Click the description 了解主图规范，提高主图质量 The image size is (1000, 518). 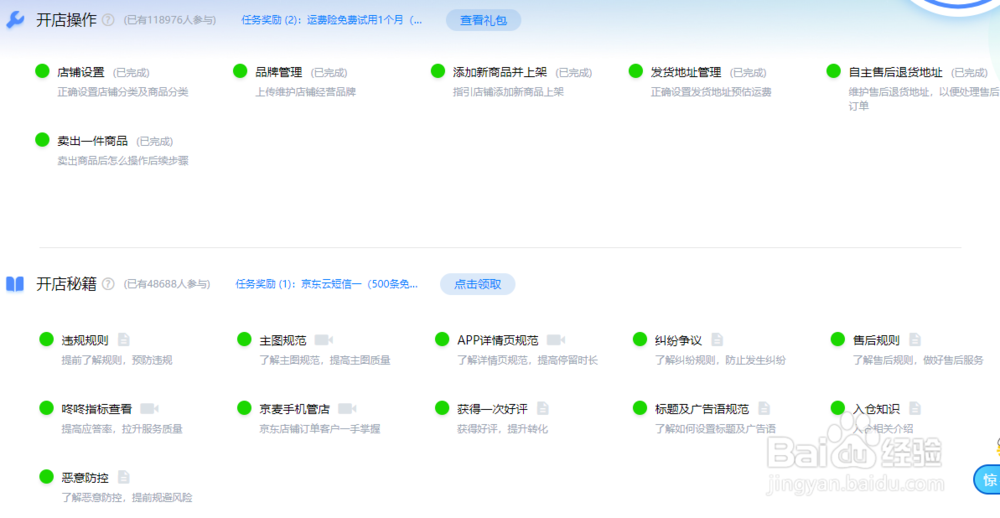click(x=325, y=360)
